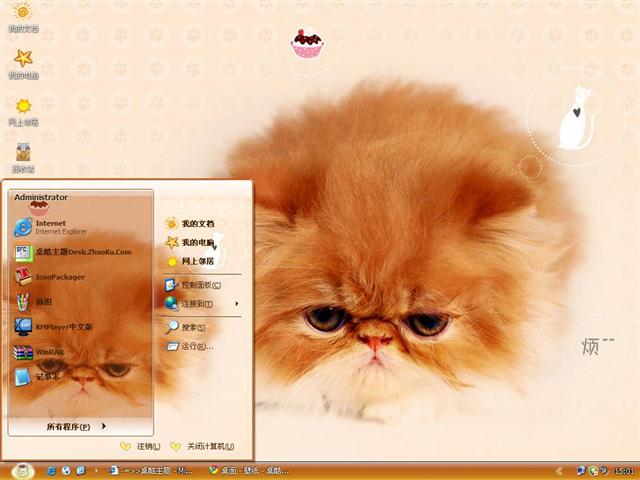Click the second quick launch icon after IE
Viewport: 640px width, 480px height.
pos(66,471)
